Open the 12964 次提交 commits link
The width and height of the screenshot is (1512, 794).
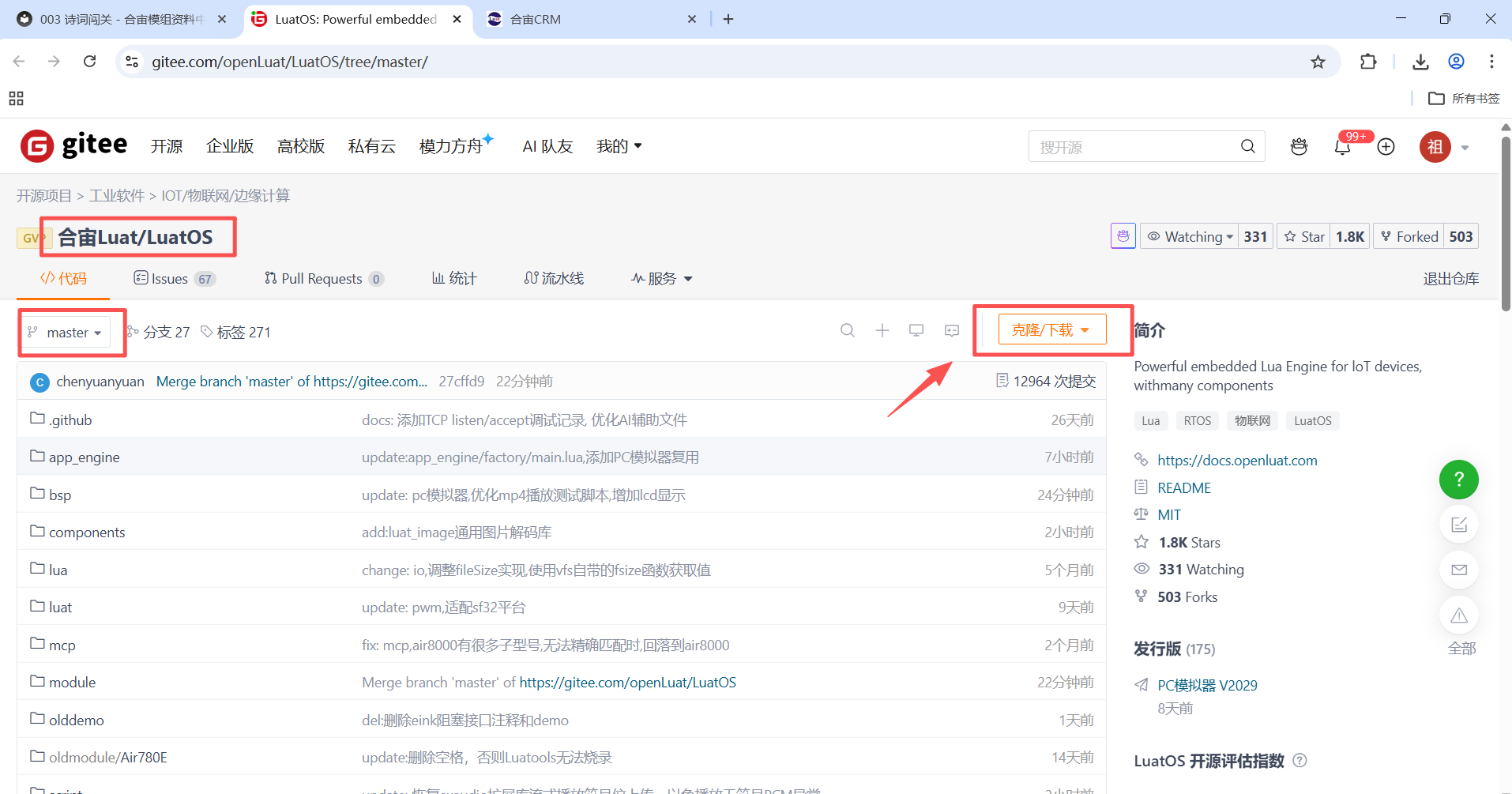coord(1046,381)
